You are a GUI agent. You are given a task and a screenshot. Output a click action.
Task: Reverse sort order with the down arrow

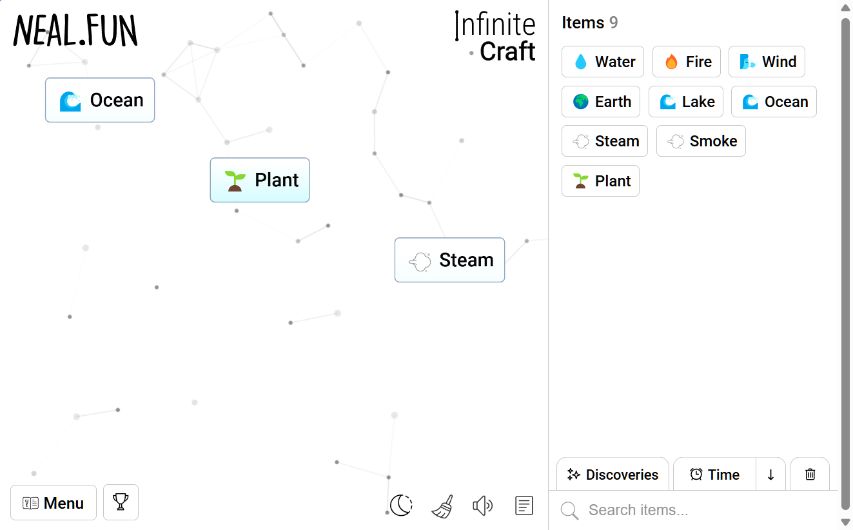tap(770, 474)
